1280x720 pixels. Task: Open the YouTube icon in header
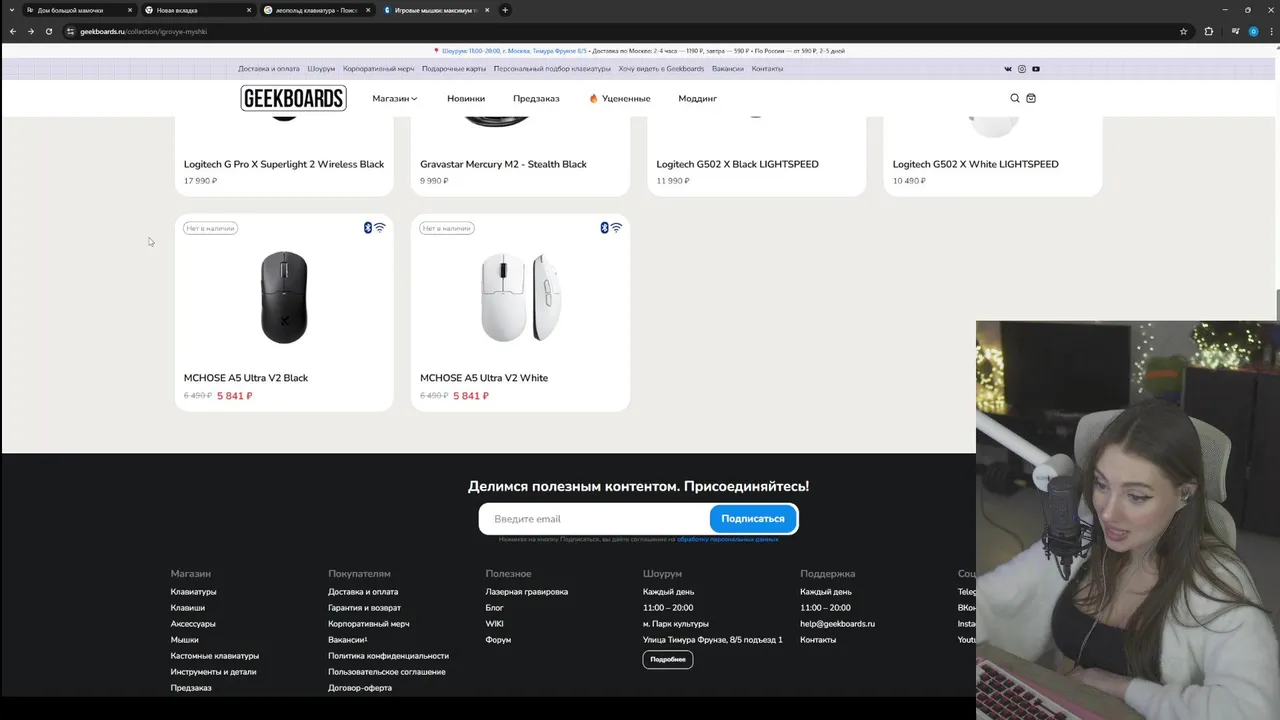(x=1035, y=69)
